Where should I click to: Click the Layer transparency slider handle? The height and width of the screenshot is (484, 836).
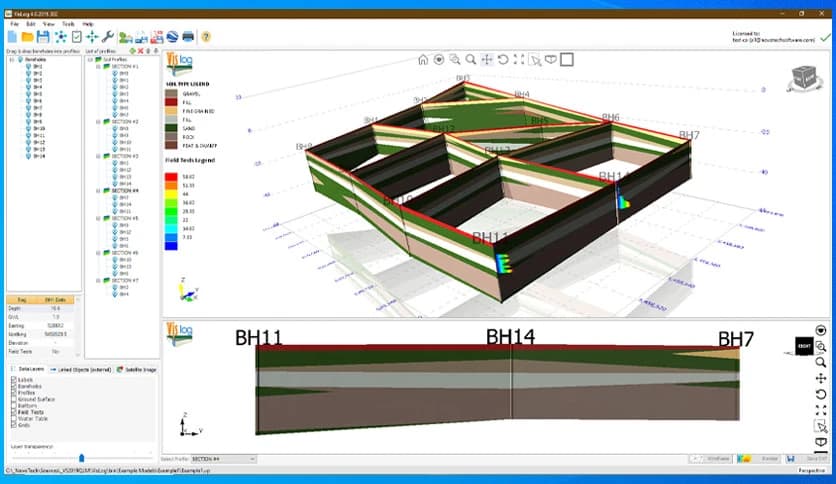point(82,458)
